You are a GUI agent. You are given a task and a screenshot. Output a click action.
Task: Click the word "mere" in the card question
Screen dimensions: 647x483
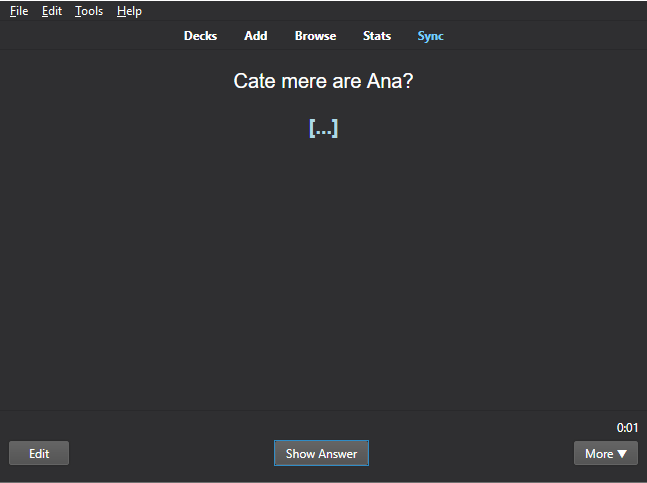303,81
